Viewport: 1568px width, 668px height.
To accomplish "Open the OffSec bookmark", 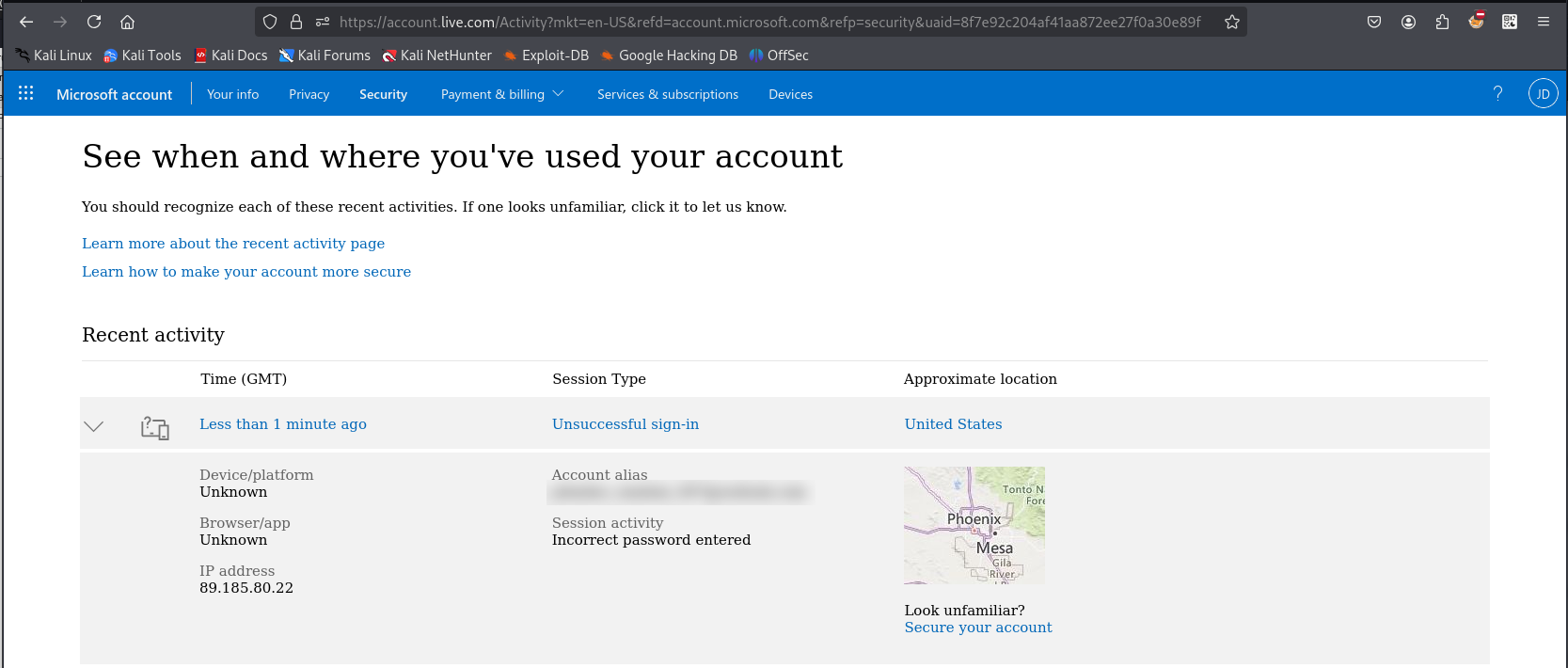I will point(779,56).
